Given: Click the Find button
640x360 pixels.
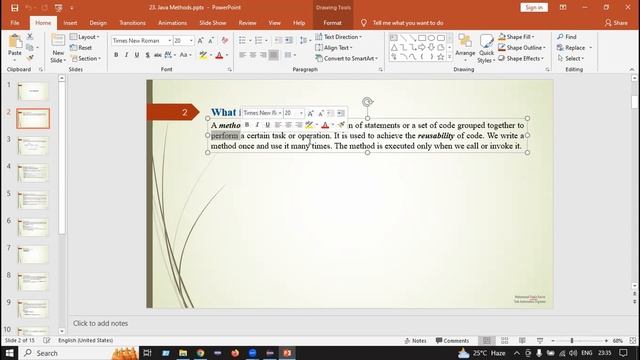Looking at the screenshot, I should (567, 37).
